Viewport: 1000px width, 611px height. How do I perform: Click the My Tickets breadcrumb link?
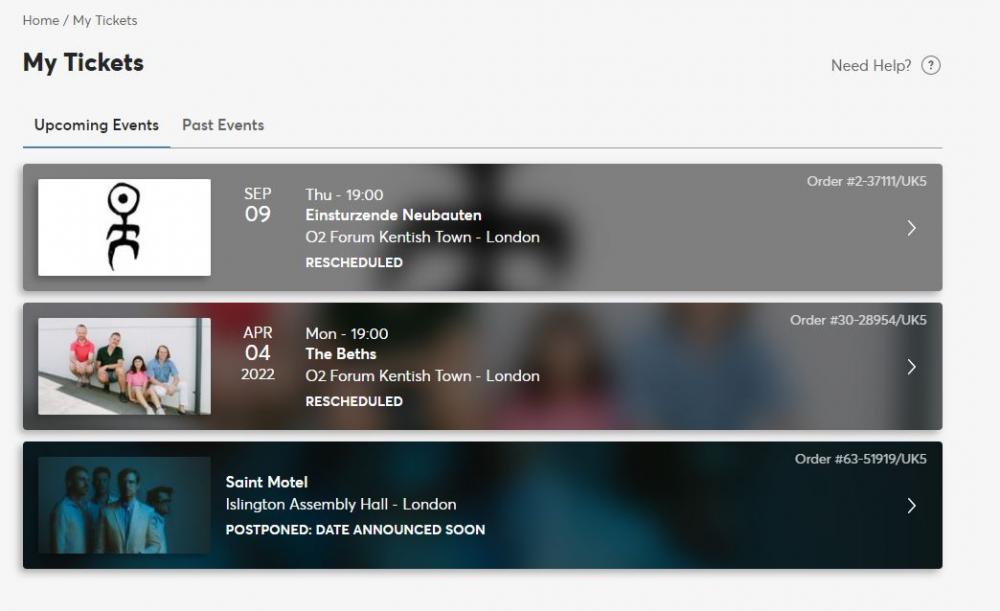point(105,20)
